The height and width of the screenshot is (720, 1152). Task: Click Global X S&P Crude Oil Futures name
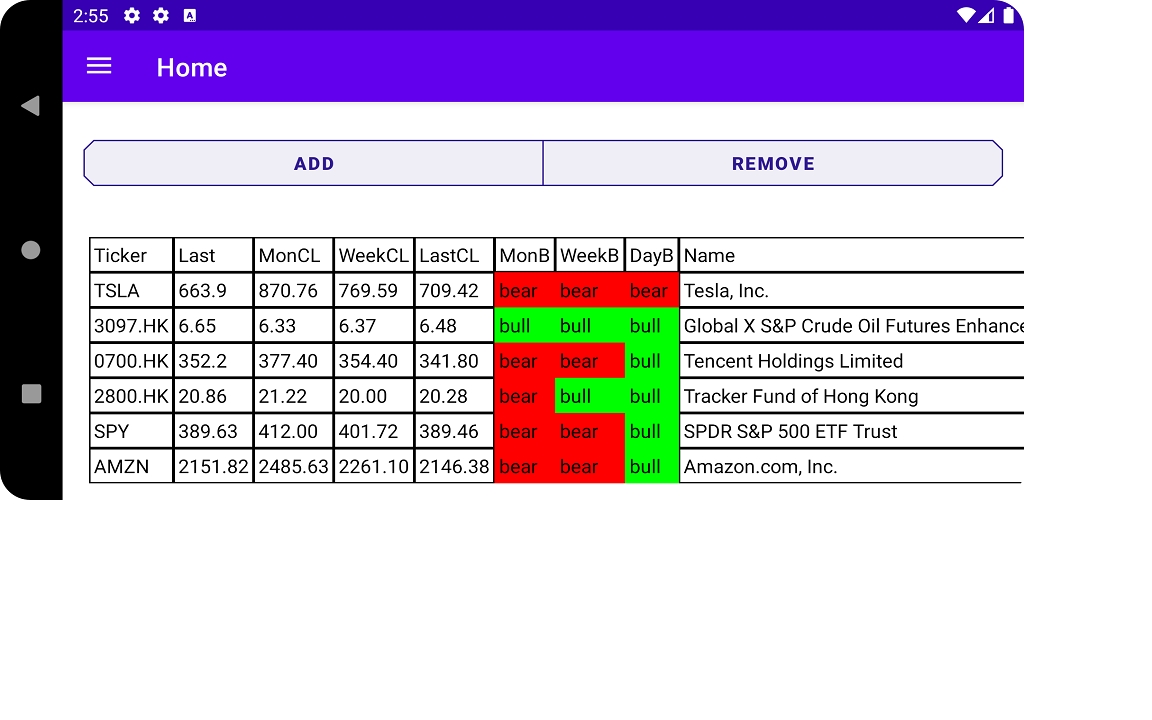tap(852, 326)
